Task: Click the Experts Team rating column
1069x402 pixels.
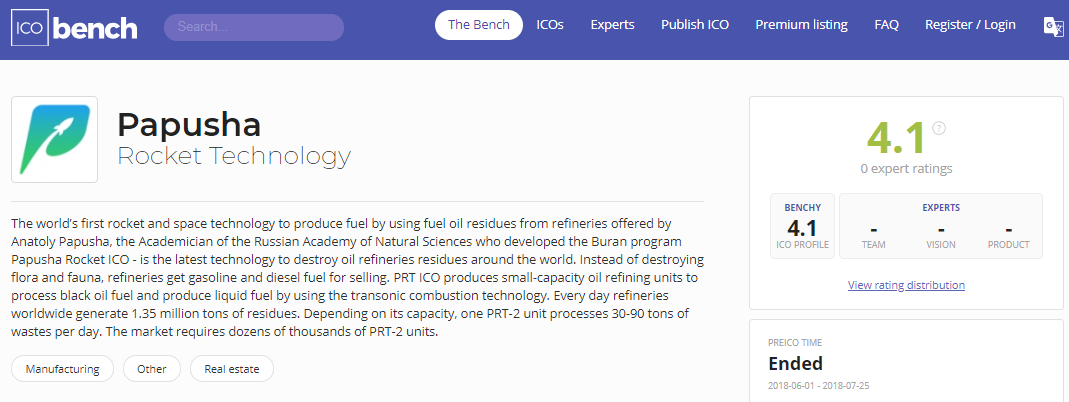Action: coord(873,232)
